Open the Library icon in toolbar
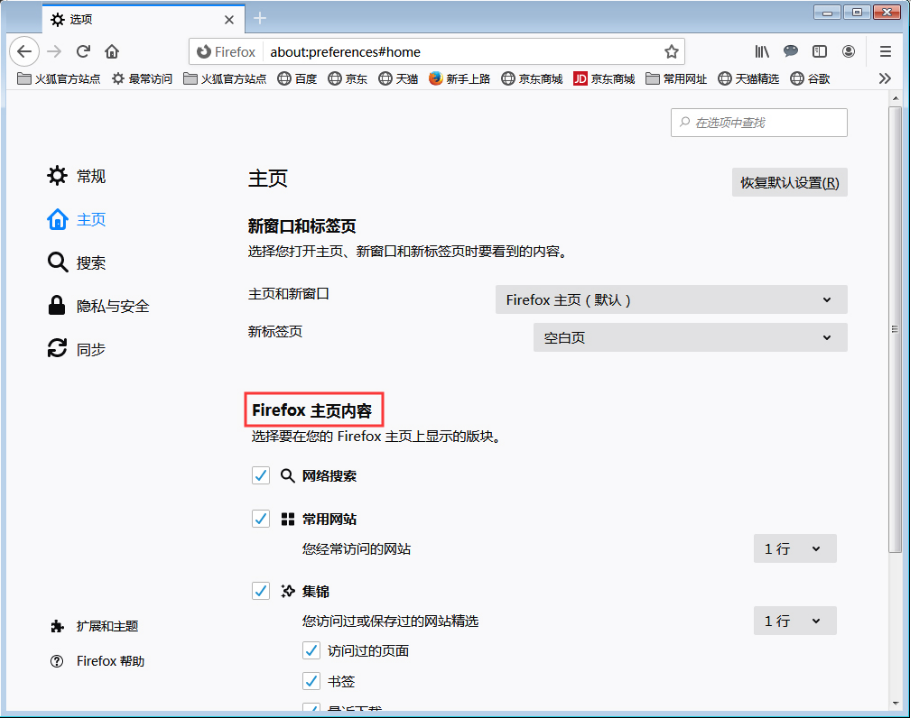This screenshot has width=911, height=718. tap(761, 51)
